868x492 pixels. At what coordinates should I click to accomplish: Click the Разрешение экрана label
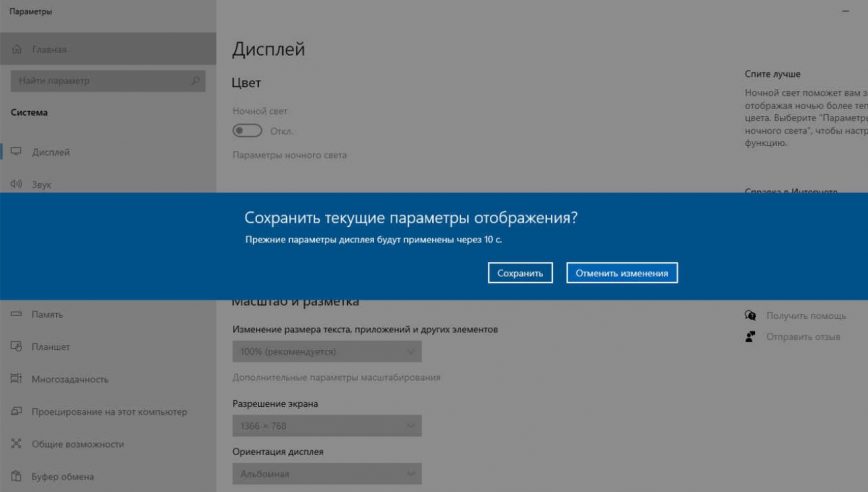pos(275,403)
